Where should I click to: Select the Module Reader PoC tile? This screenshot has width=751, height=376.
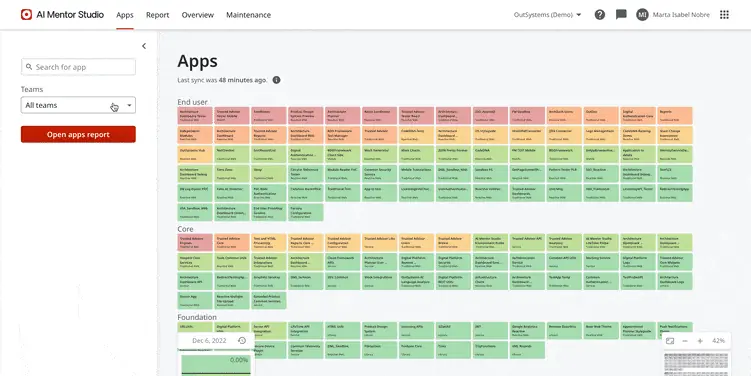click(x=342, y=174)
